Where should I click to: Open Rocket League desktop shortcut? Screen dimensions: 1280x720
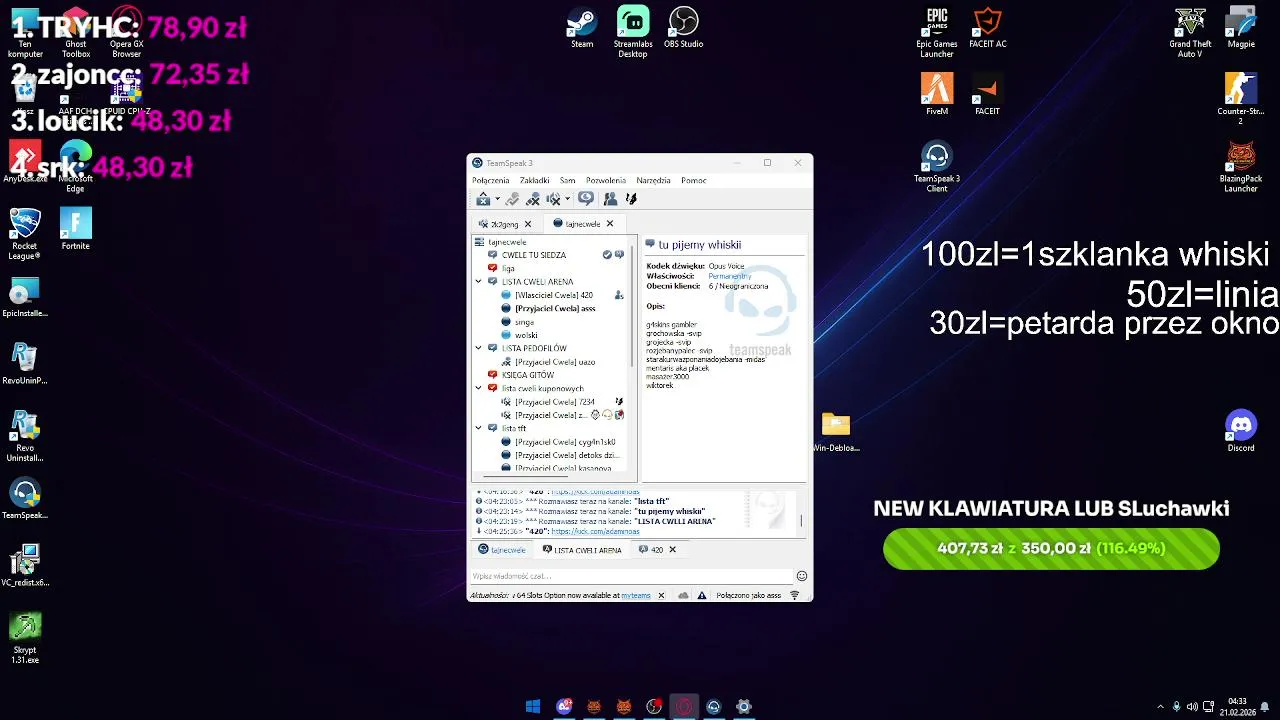coord(24,234)
